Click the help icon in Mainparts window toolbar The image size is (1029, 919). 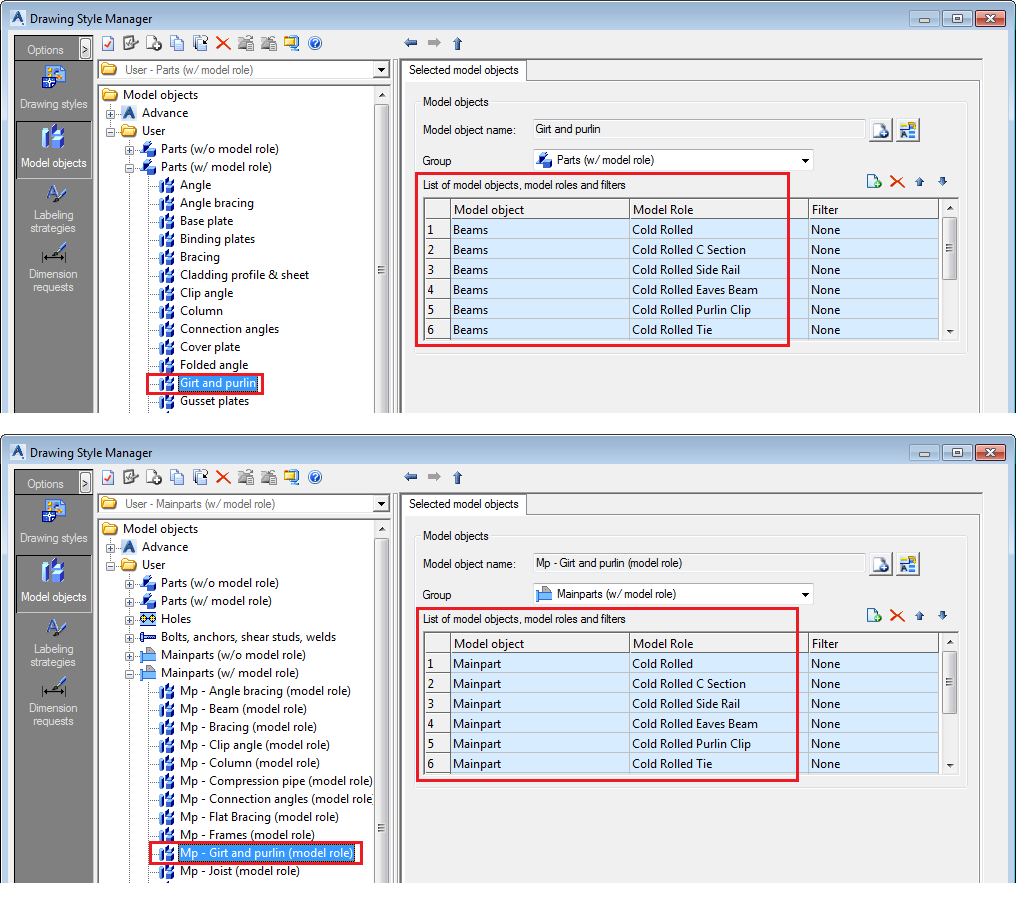tap(315, 477)
